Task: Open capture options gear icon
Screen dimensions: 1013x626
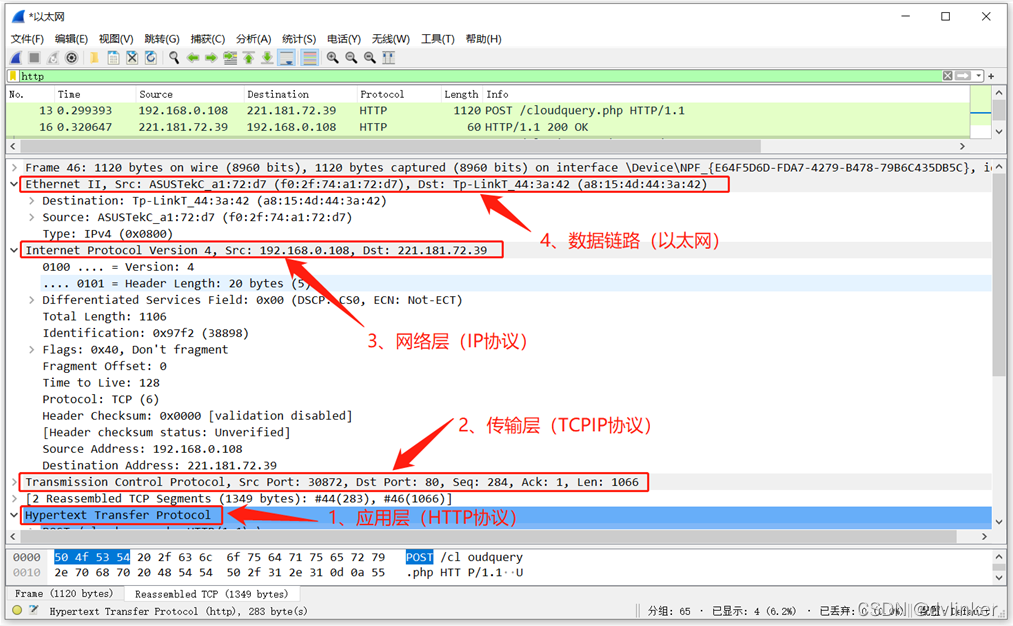Action: (x=72, y=58)
